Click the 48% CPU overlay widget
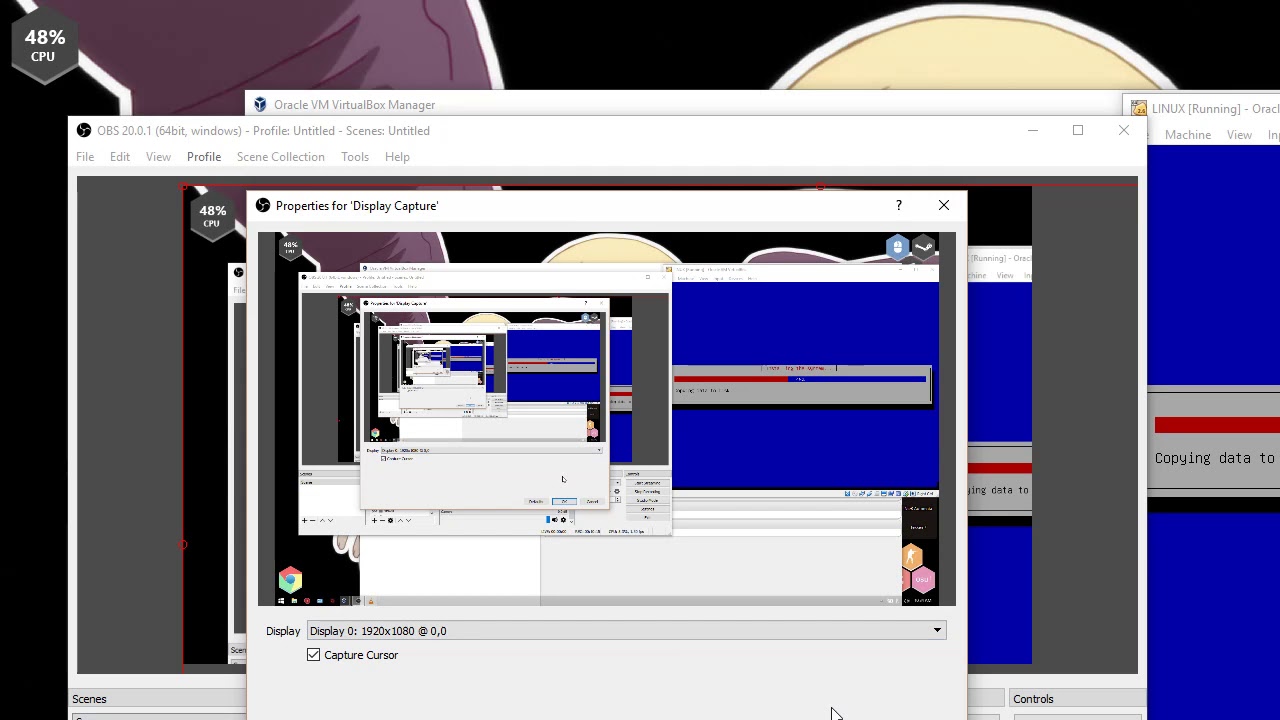The width and height of the screenshot is (1280, 720). point(44,46)
